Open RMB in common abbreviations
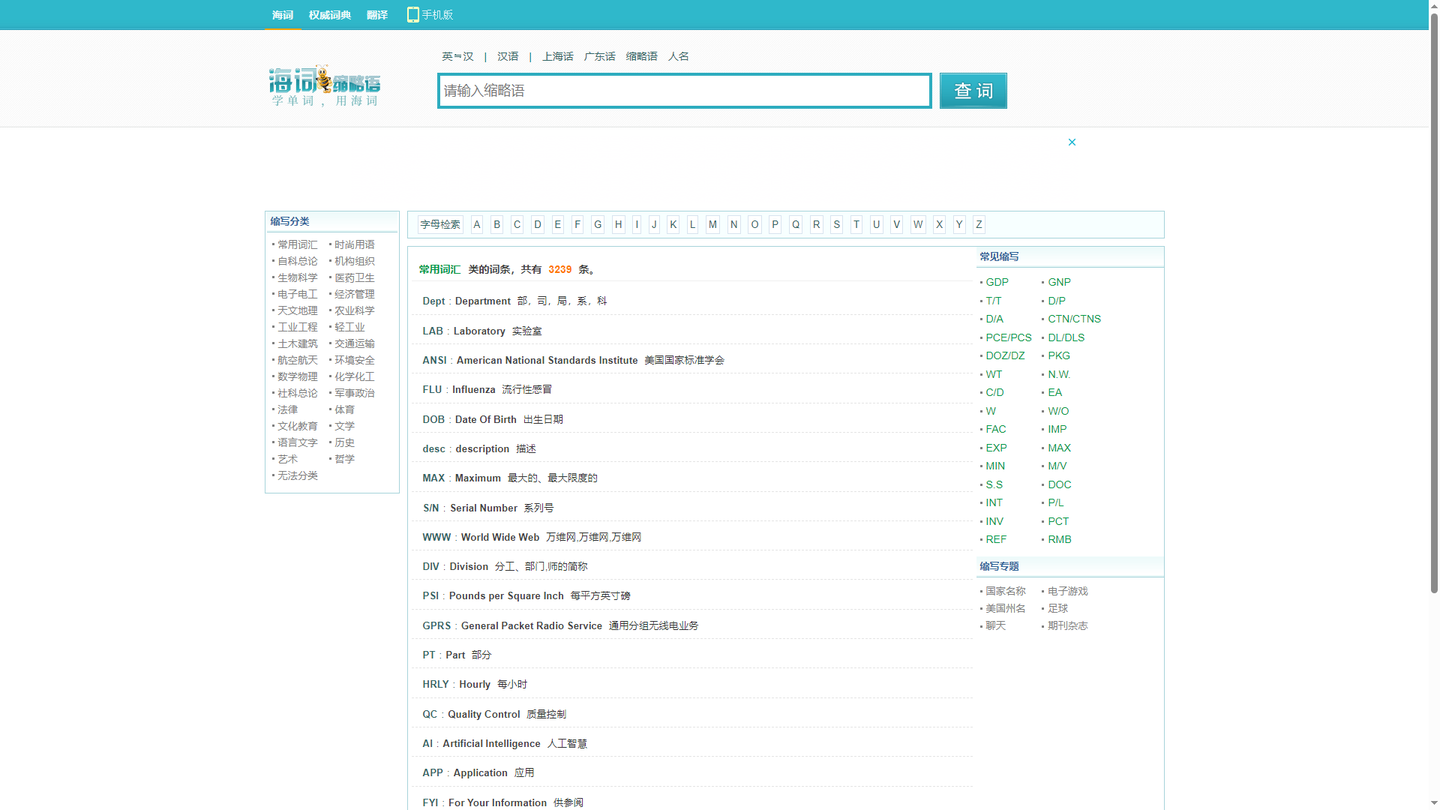 tap(1059, 540)
